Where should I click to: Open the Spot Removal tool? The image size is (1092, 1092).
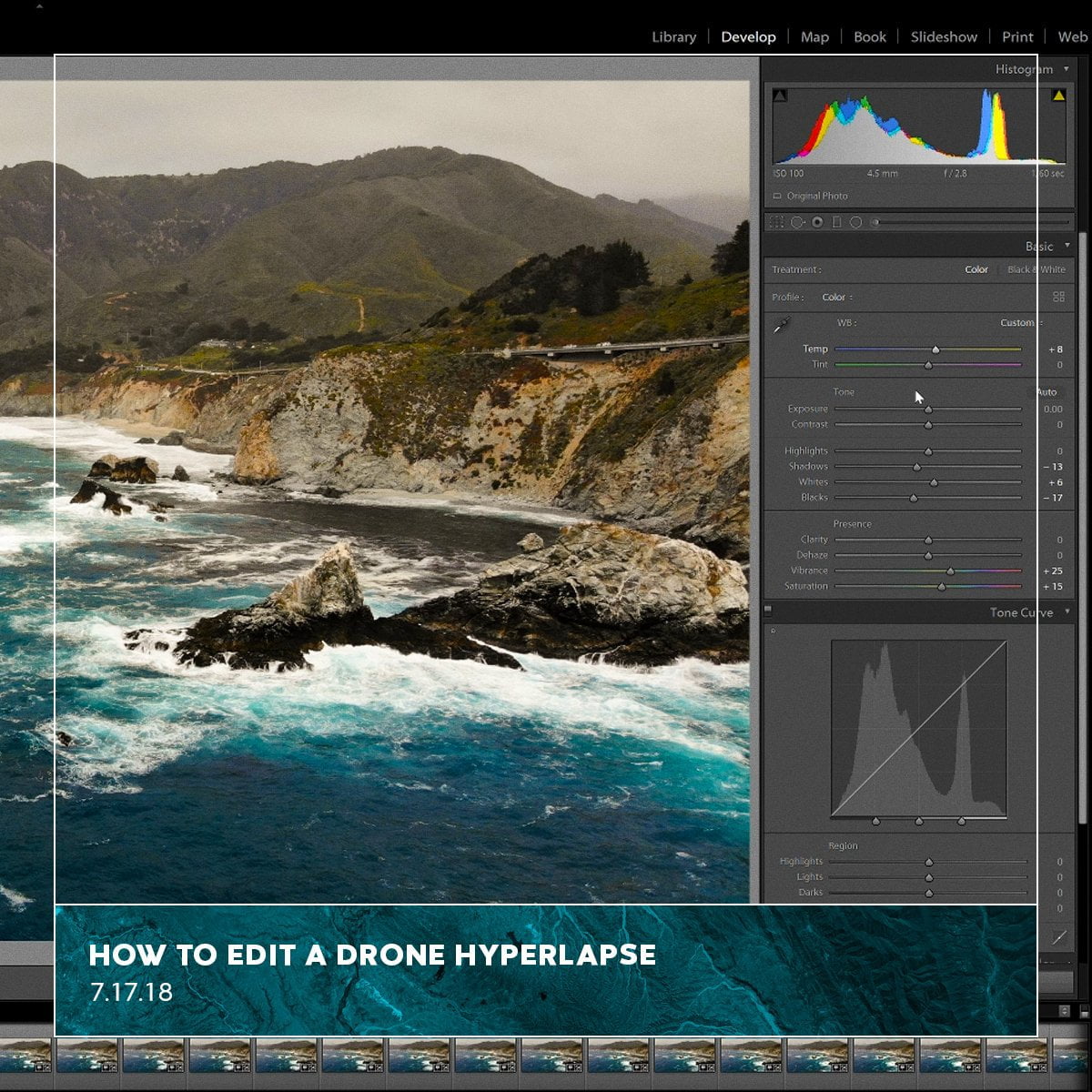coord(797,221)
